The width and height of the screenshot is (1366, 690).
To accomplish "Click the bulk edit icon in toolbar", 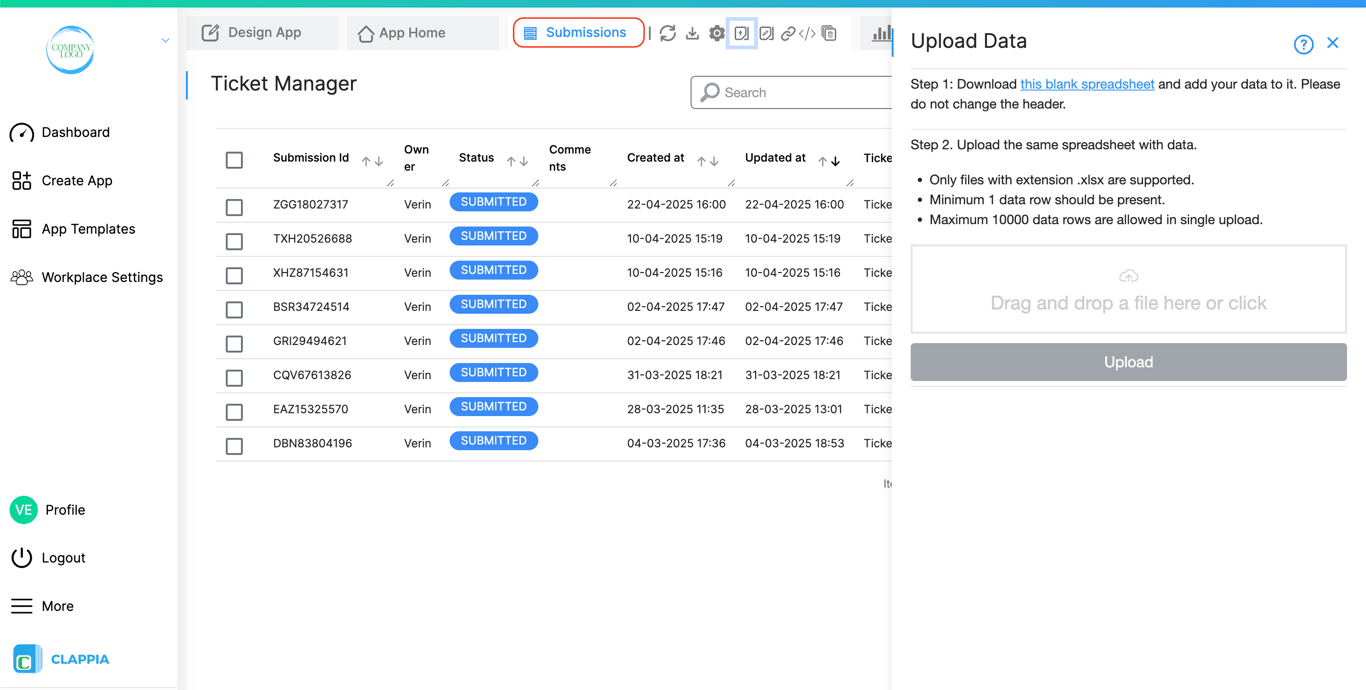I will tap(766, 33).
